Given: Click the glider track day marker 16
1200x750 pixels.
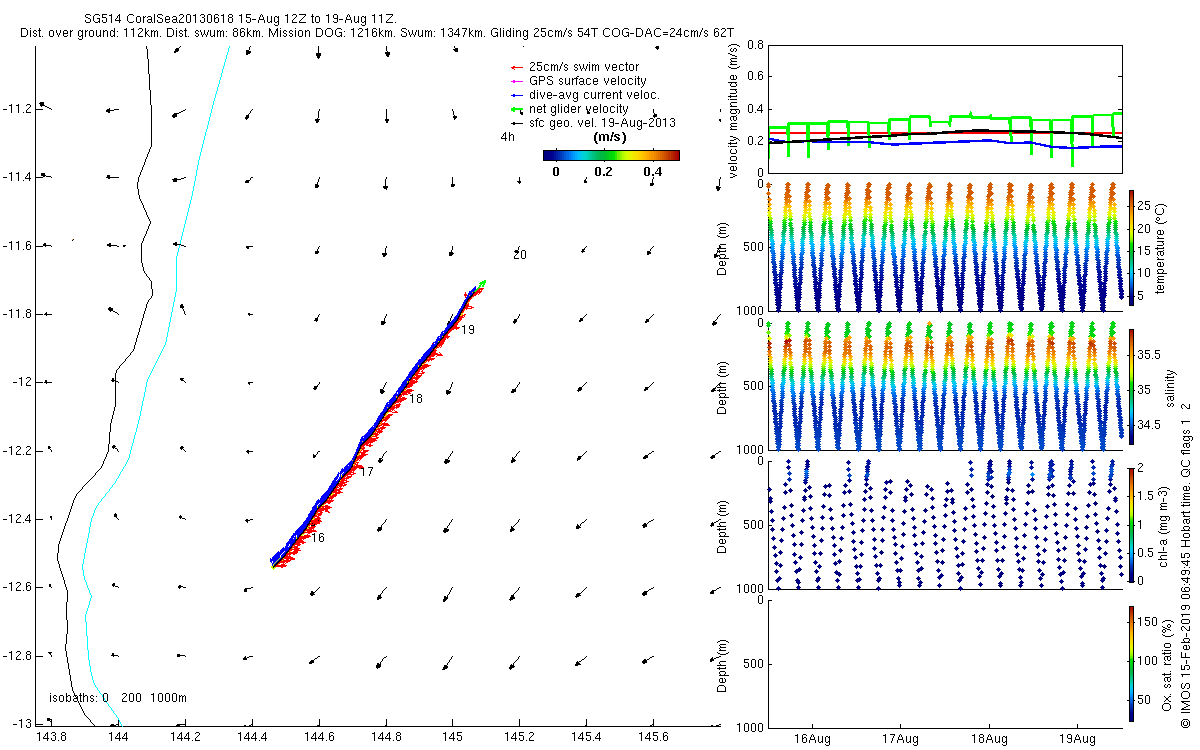Looking at the screenshot, I should 317,538.
